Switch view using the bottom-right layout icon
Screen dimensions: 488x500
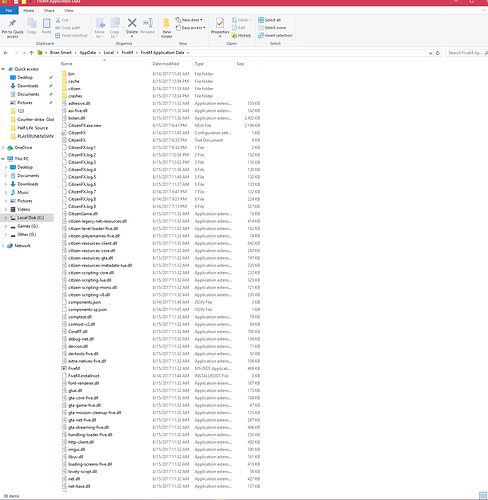pyautogui.click(x=482, y=496)
